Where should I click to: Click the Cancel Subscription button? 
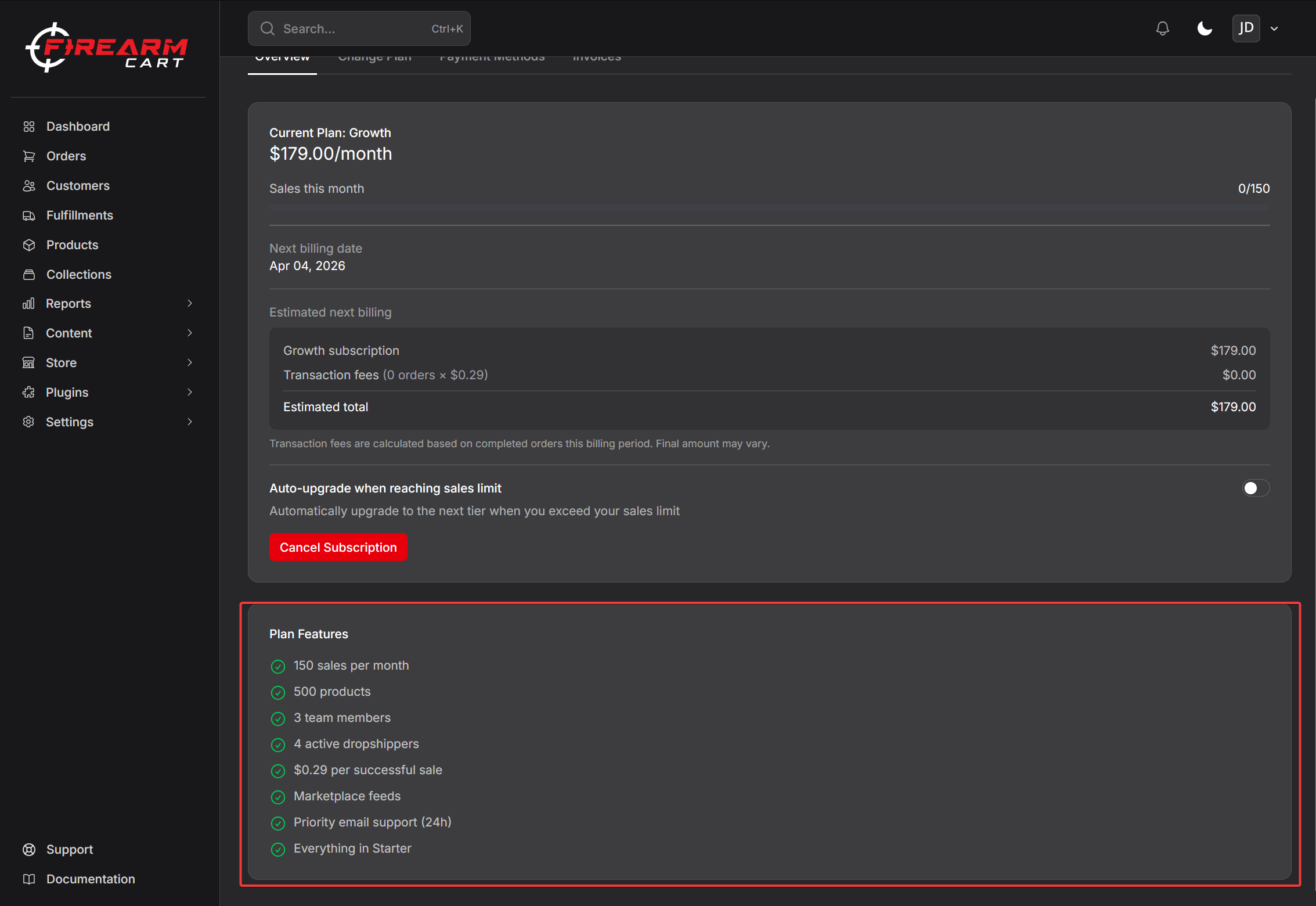pos(338,547)
